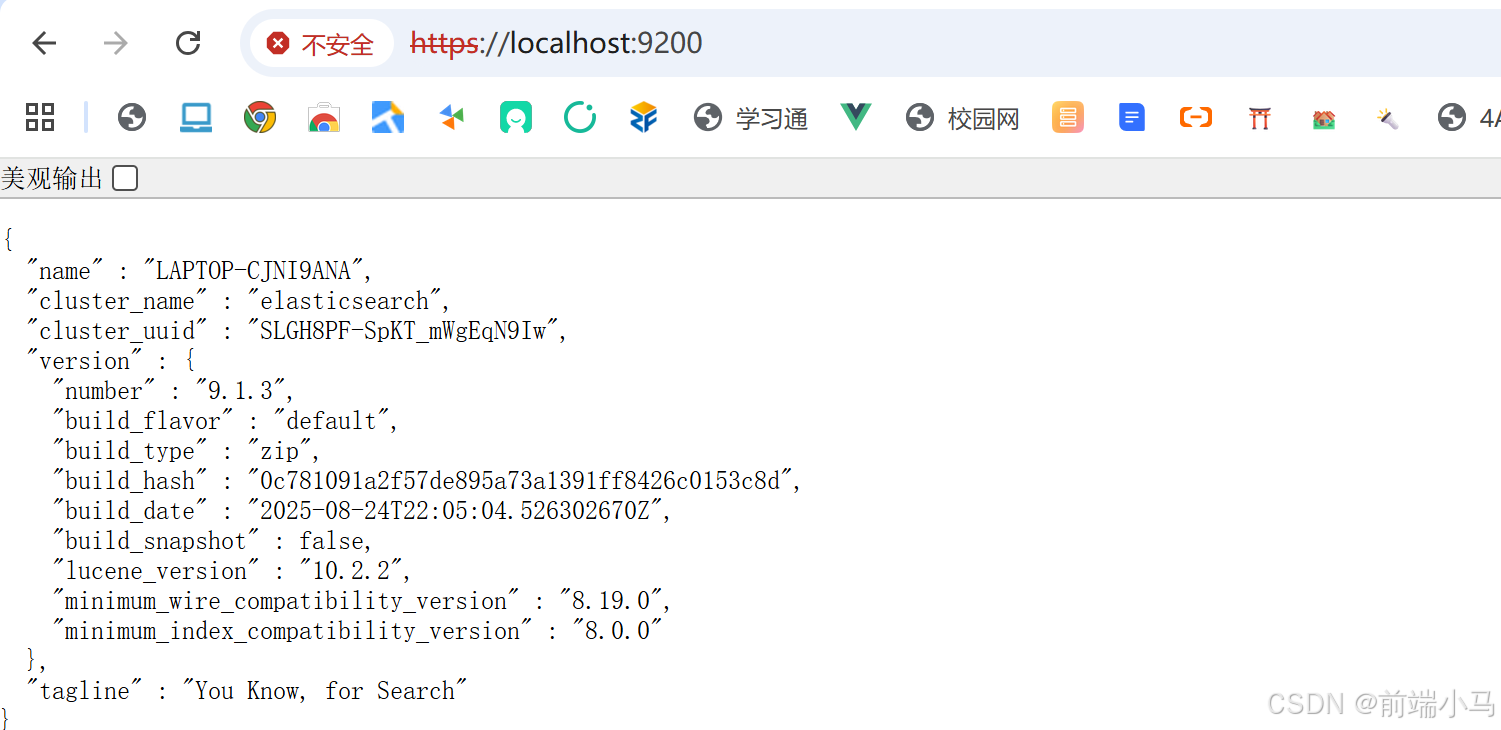This screenshot has width=1501, height=730.
Task: Open the multicolor pinwheel bookmark icon
Action: click(452, 118)
